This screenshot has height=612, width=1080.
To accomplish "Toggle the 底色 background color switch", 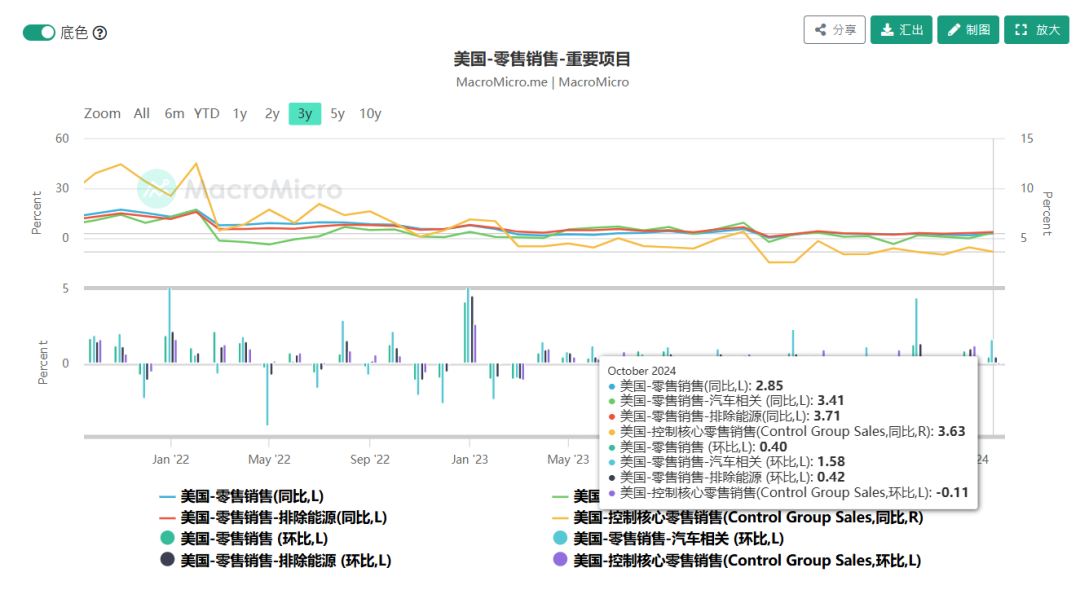I will pyautogui.click(x=39, y=33).
